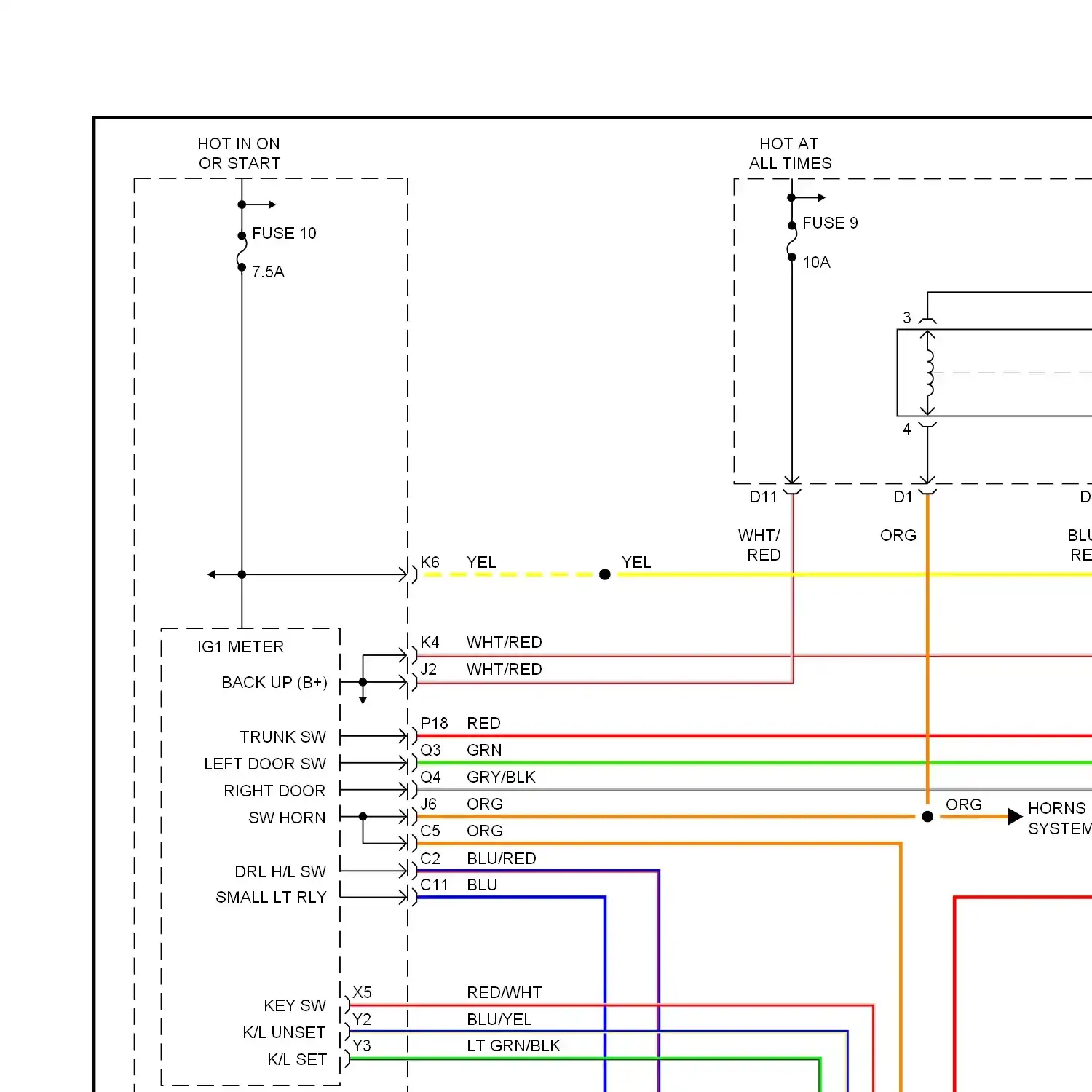Click the splice dot on orange horn wire
The image size is (1092, 1092).
[927, 817]
